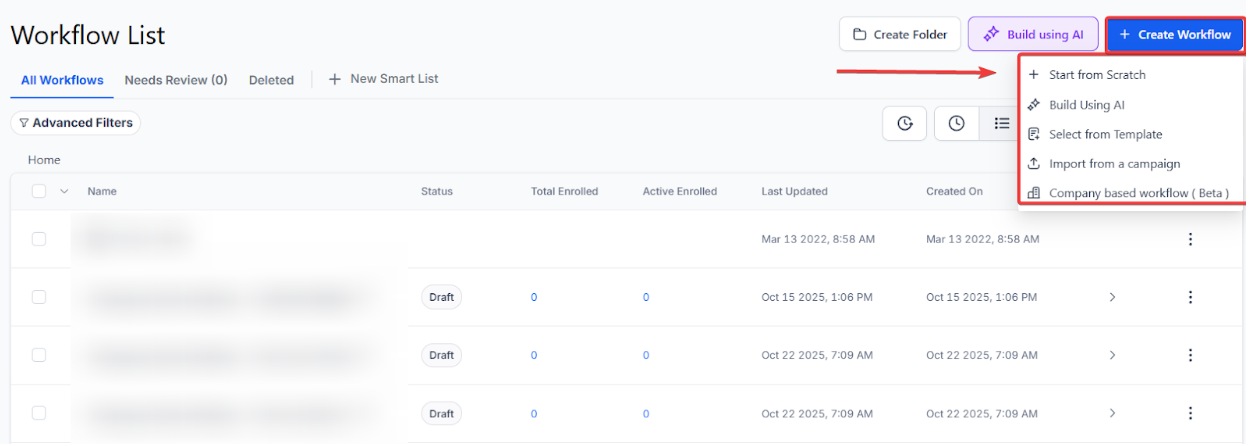This screenshot has height=446, width=1249.
Task: Tick the select-all checkbox in table header
Action: pos(39,191)
